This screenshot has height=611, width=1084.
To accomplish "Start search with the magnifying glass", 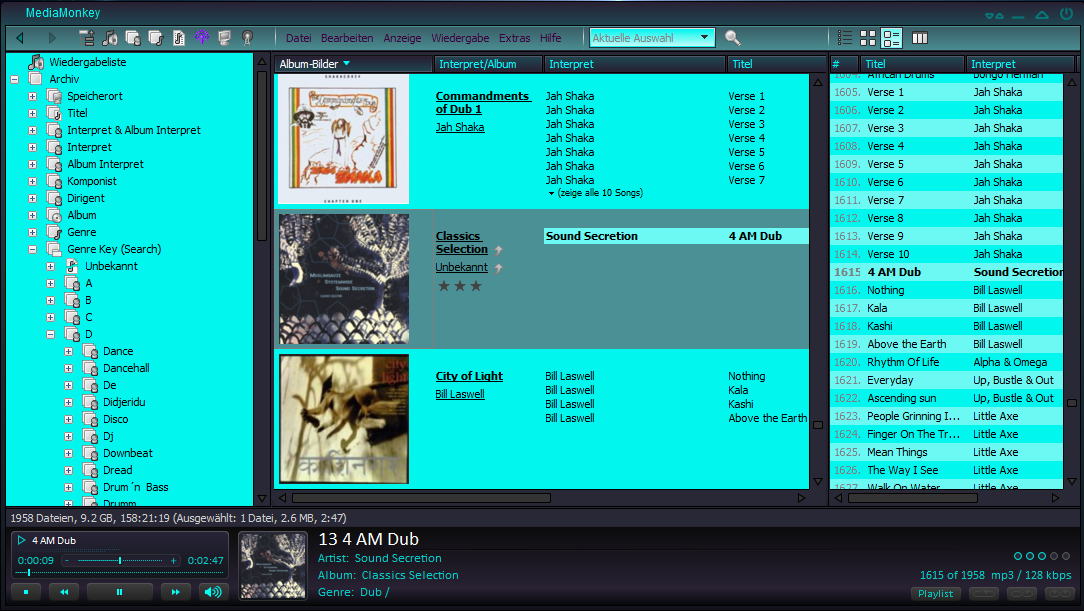I will (x=733, y=38).
